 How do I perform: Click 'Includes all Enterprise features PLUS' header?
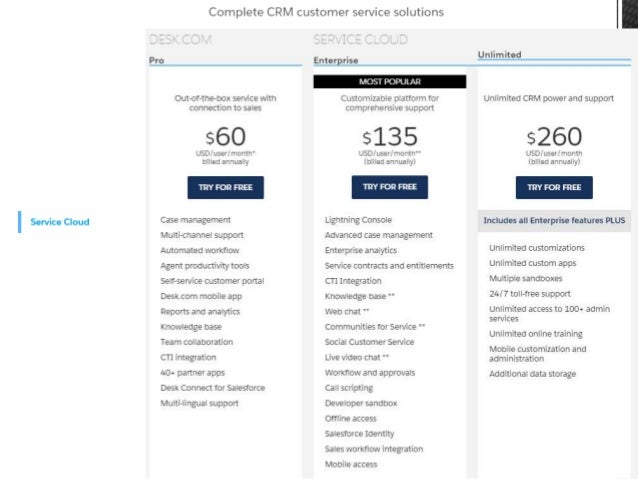point(554,221)
